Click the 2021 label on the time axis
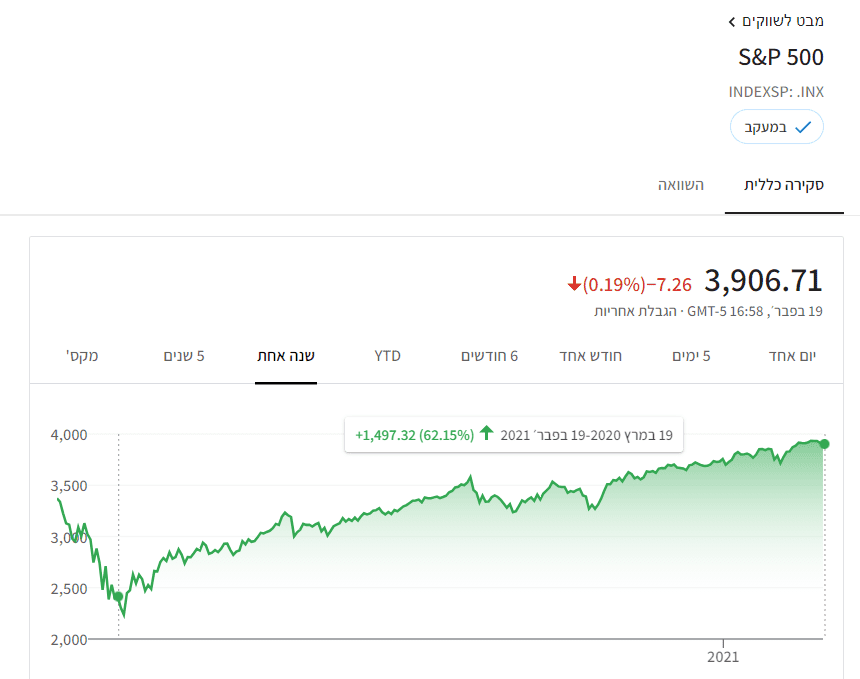This screenshot has width=860, height=679. pos(722,657)
